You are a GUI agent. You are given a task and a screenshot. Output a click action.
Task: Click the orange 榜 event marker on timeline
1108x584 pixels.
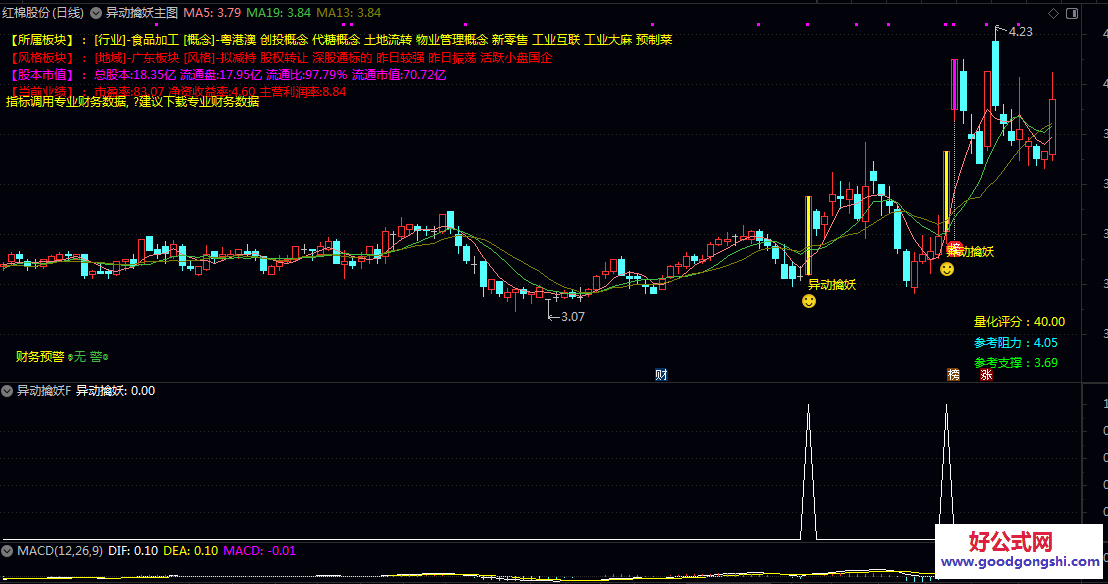point(954,375)
